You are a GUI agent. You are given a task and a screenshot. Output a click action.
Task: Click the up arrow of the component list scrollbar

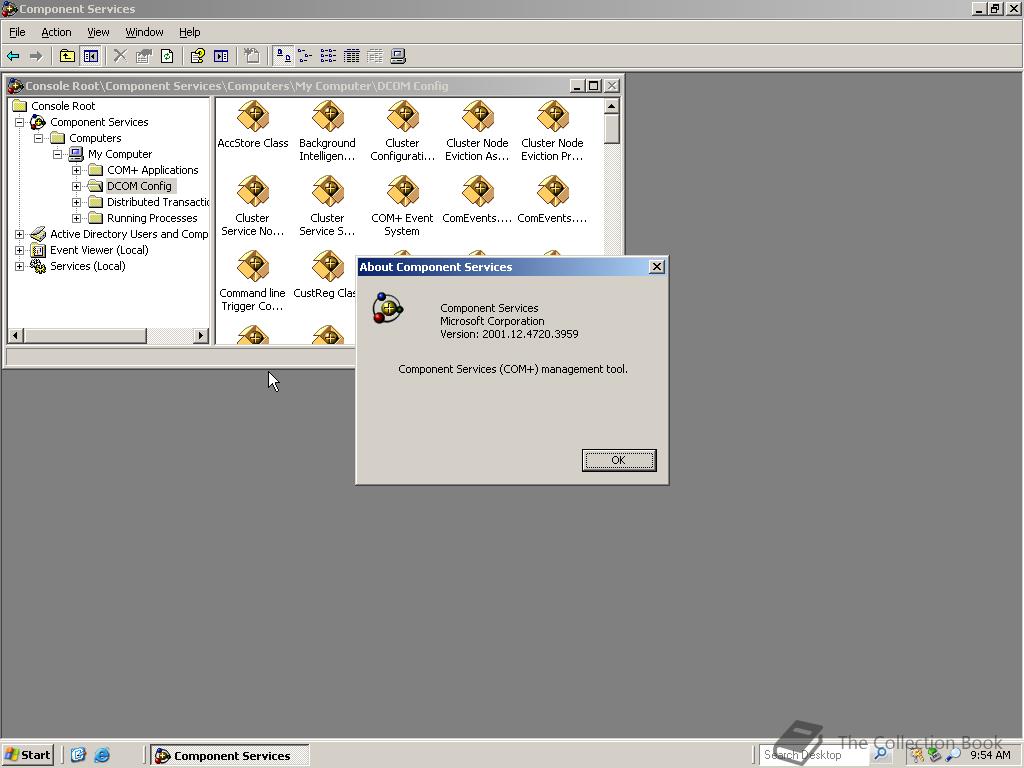pos(611,106)
